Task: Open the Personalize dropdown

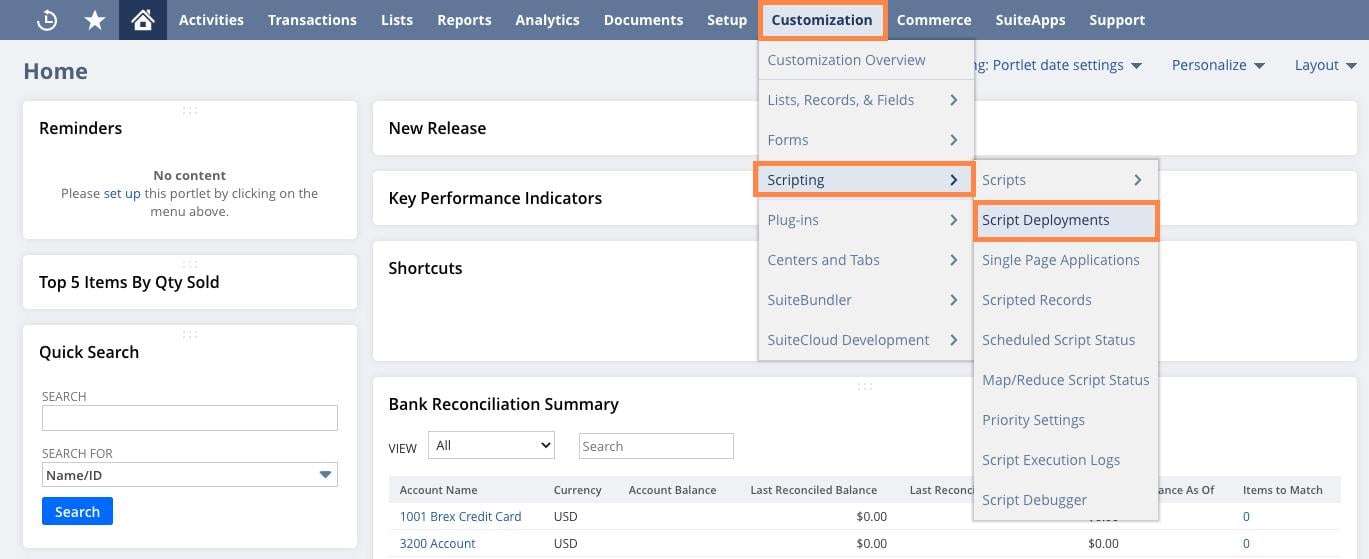Action: pos(1217,65)
